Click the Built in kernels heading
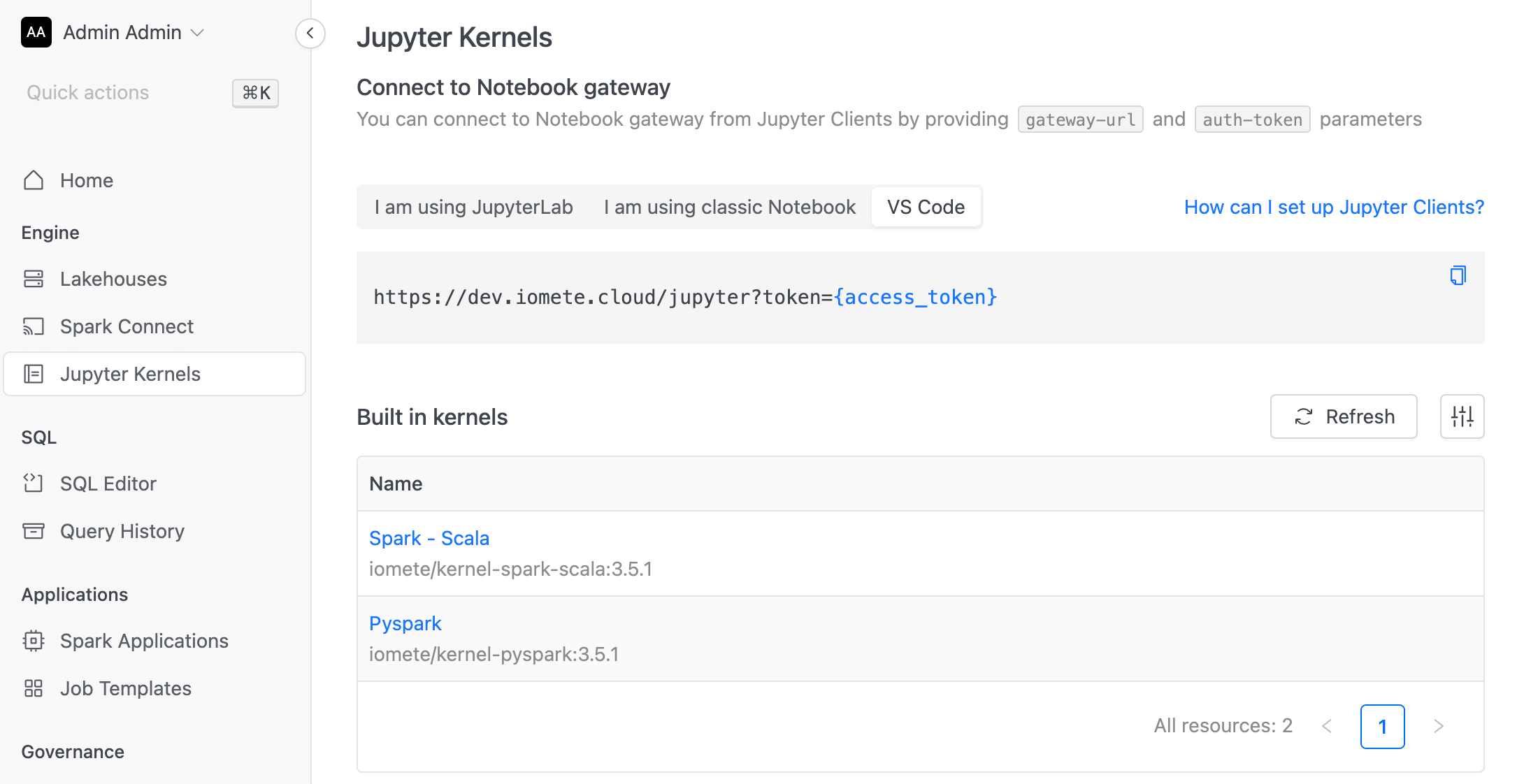The image size is (1517, 784). [432, 417]
